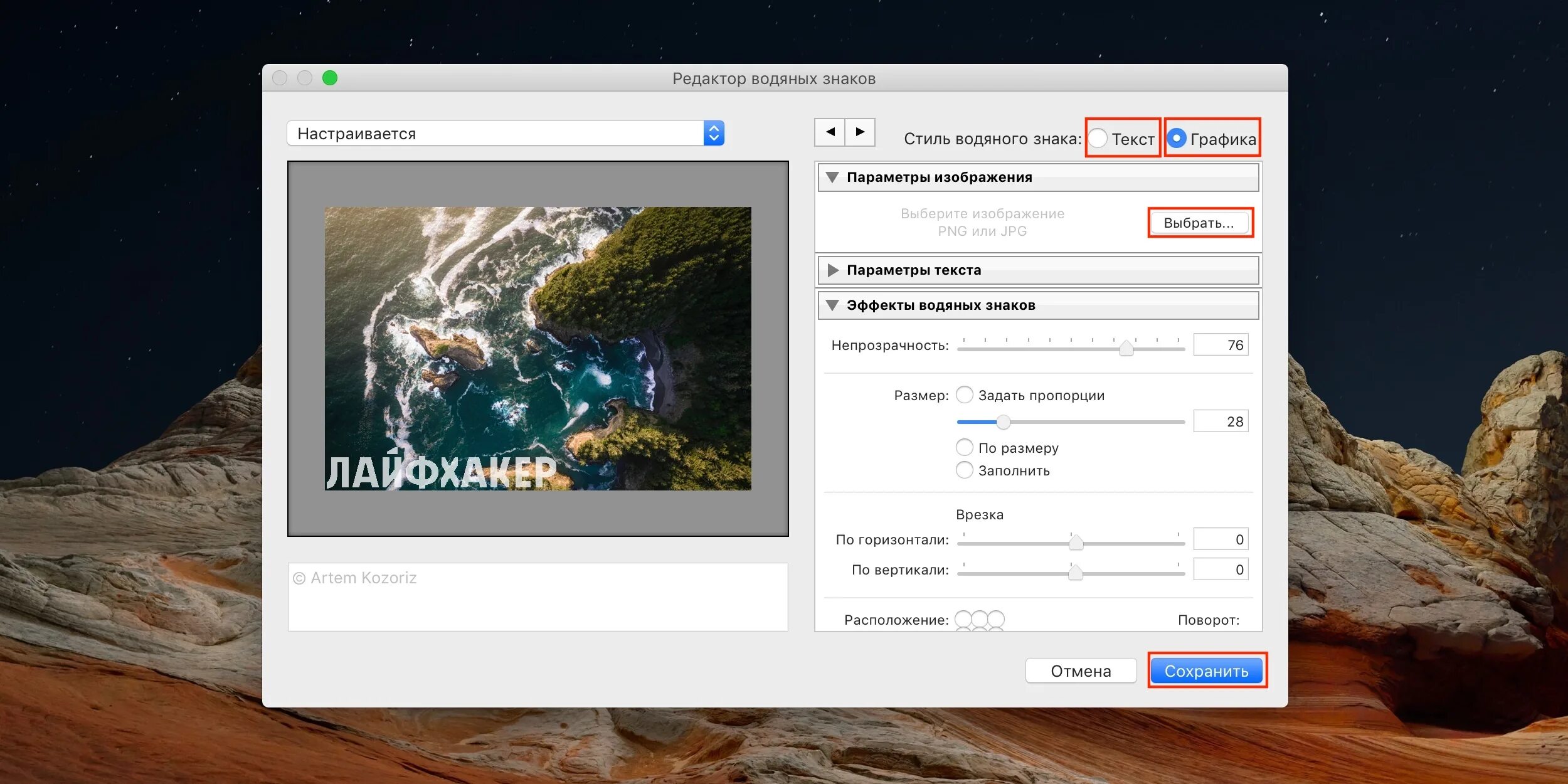Click the green zoom window button
The height and width of the screenshot is (784, 1568).
[x=330, y=78]
